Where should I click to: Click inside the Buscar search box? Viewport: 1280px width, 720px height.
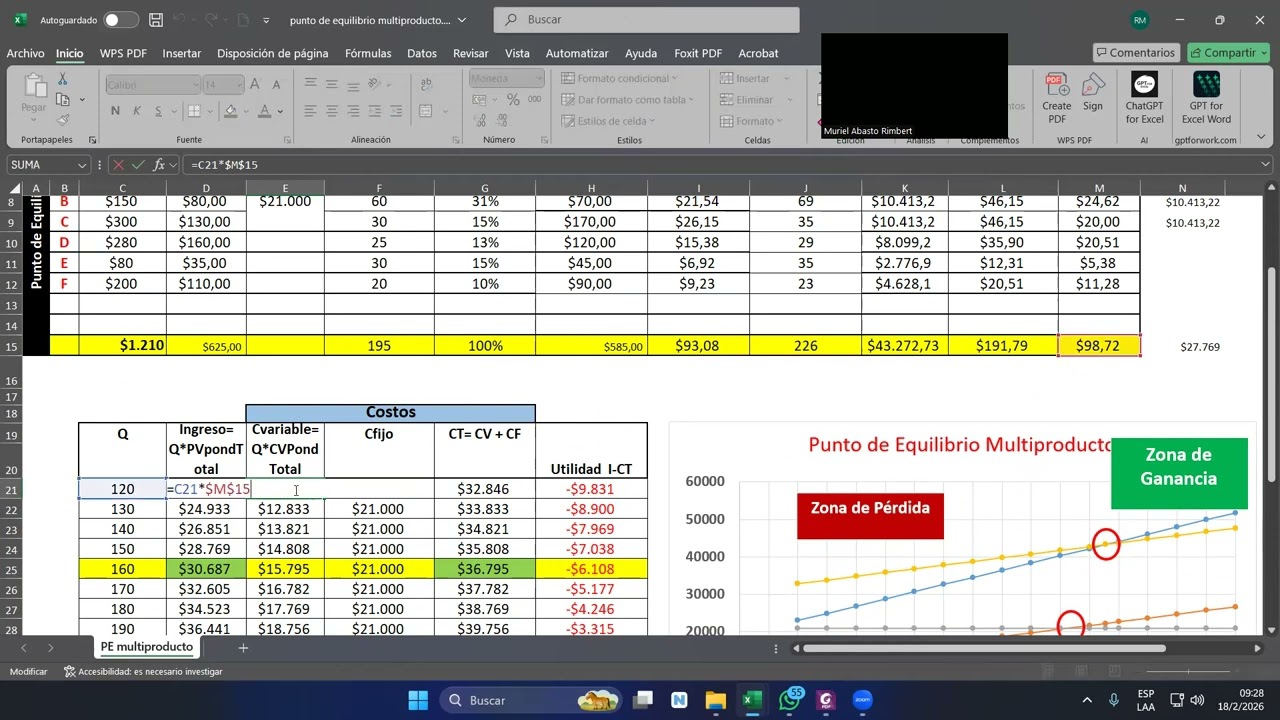(646, 19)
